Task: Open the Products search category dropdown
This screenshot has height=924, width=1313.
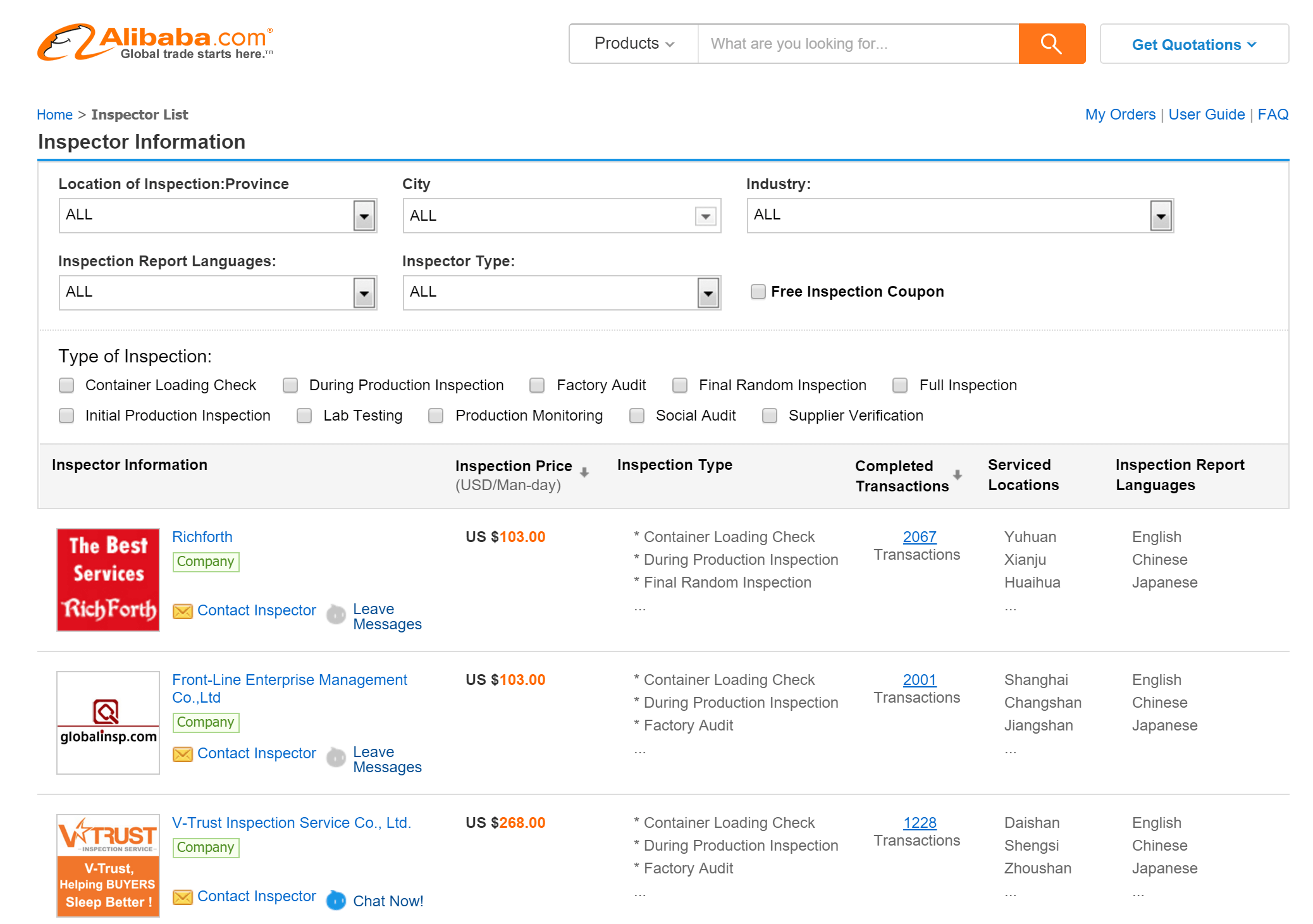Action: pyautogui.click(x=634, y=44)
